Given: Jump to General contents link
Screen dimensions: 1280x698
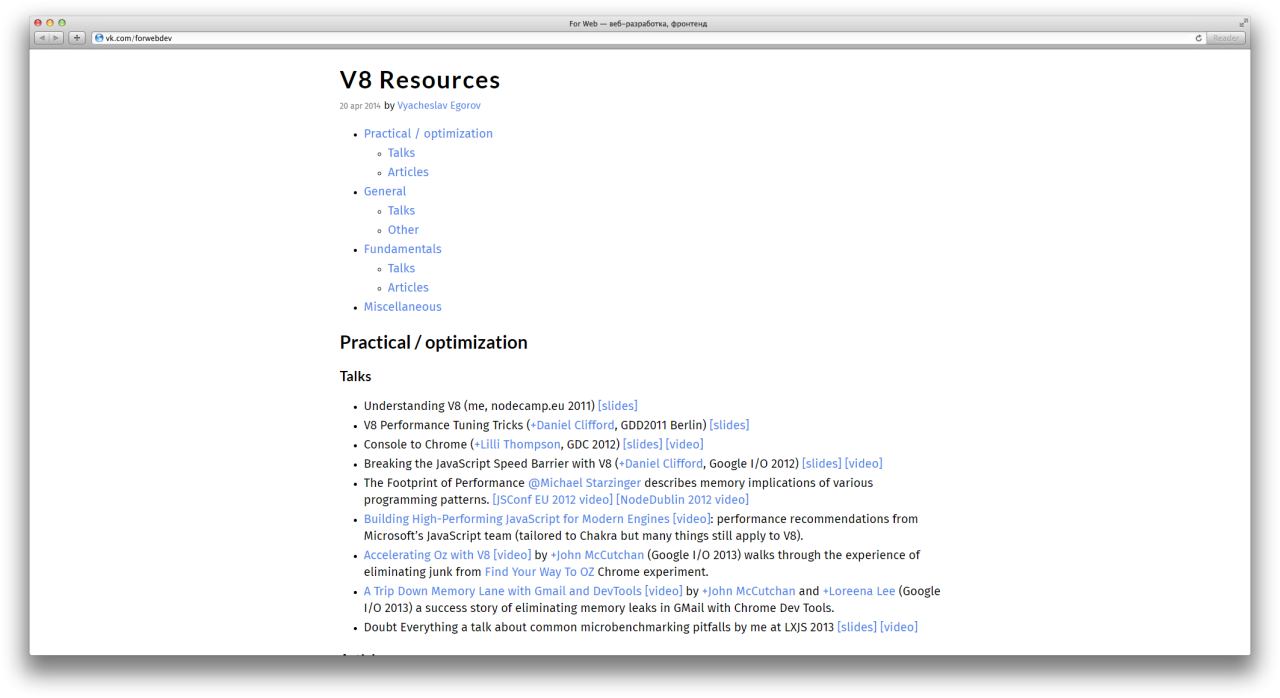Looking at the screenshot, I should [385, 191].
